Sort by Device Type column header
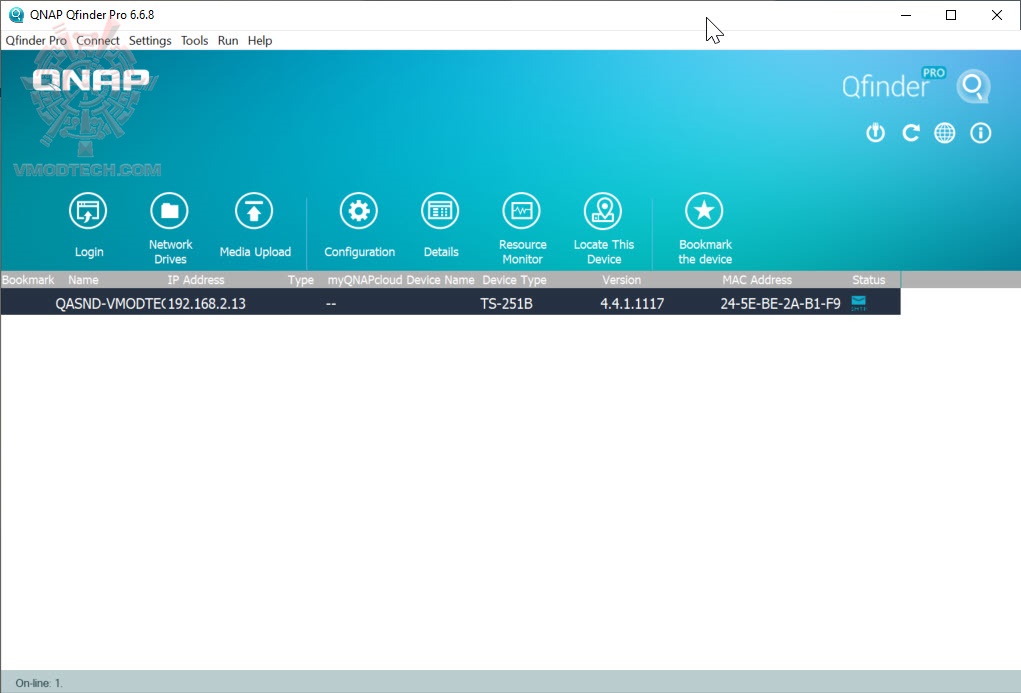Viewport: 1021px width, 693px height. [x=514, y=280]
